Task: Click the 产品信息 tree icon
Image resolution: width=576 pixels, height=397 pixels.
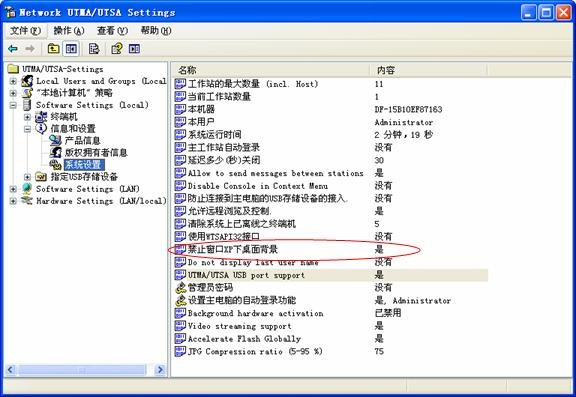Action: 55,140
